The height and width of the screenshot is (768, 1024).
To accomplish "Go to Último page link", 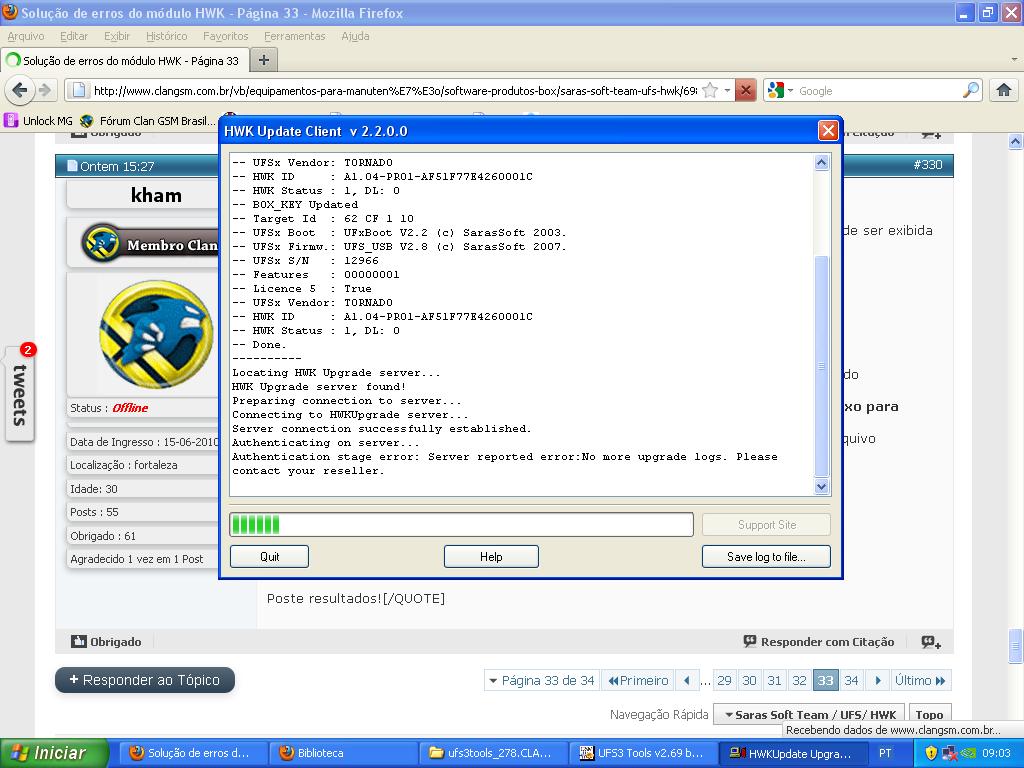I will [x=921, y=680].
